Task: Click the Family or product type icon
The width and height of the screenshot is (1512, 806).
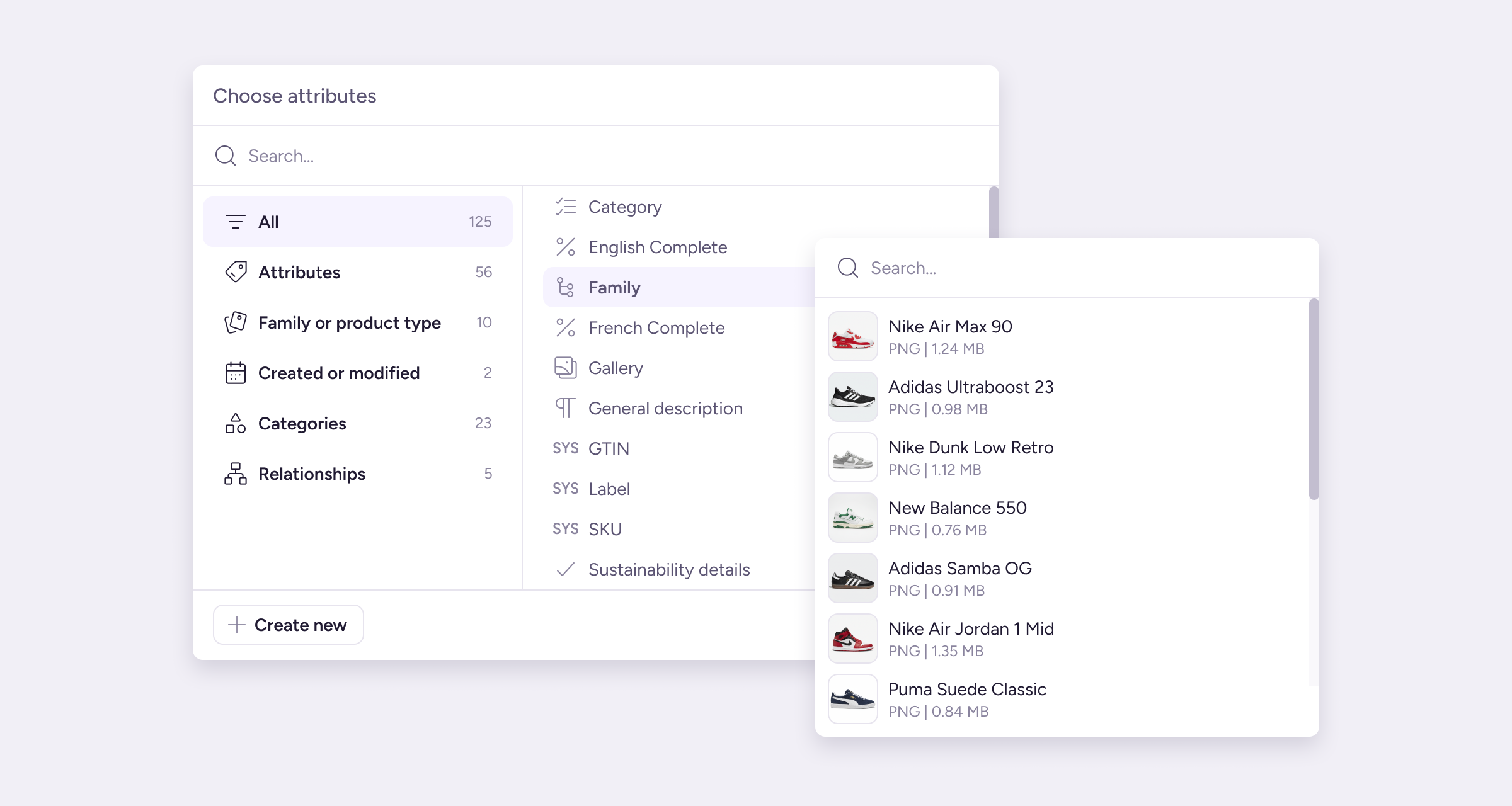Action: 236,322
